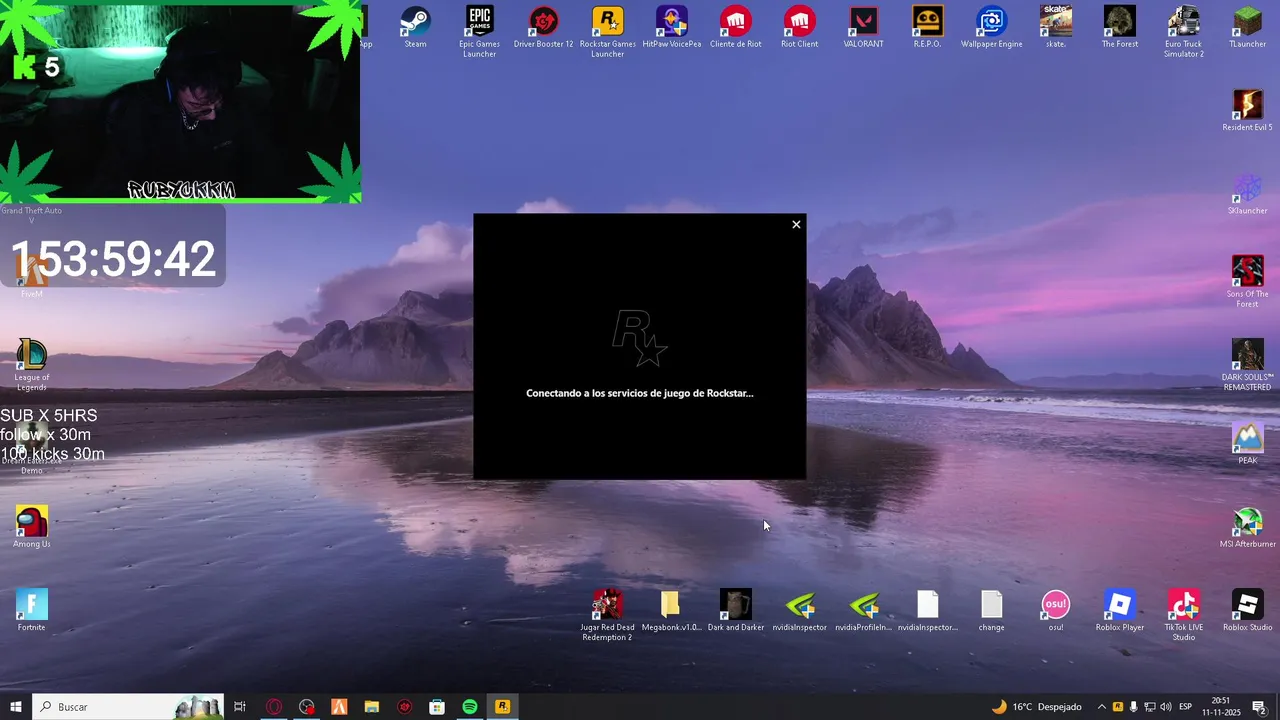Open the Windows Start menu

[16, 707]
